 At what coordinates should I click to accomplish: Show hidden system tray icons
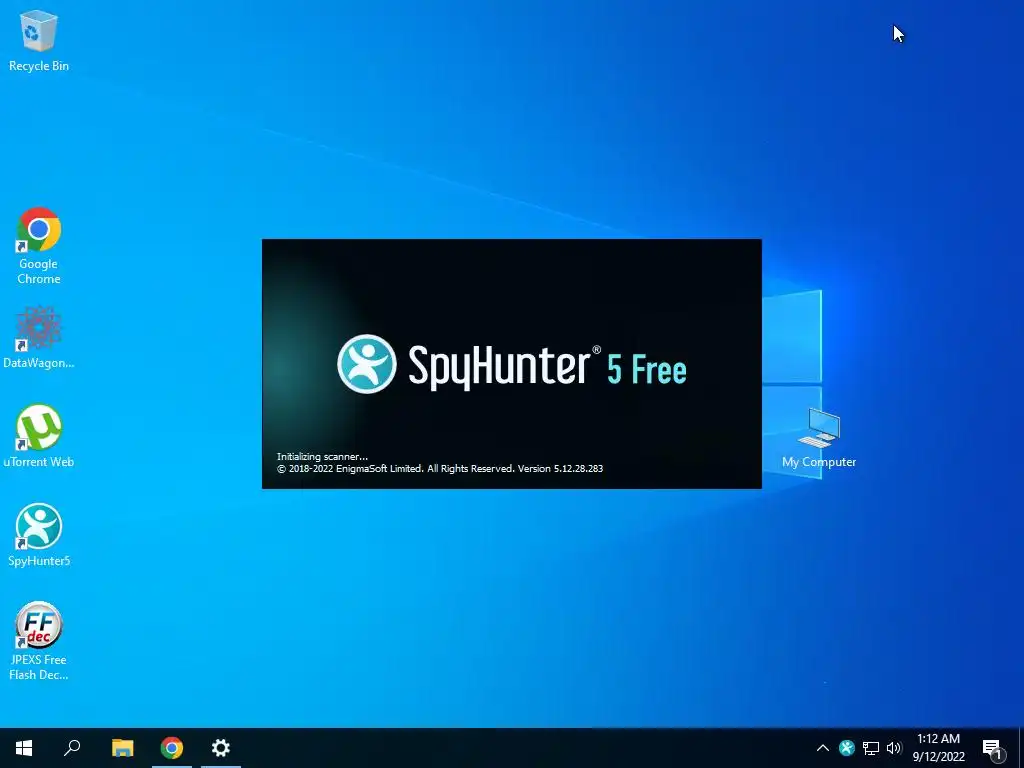(823, 748)
